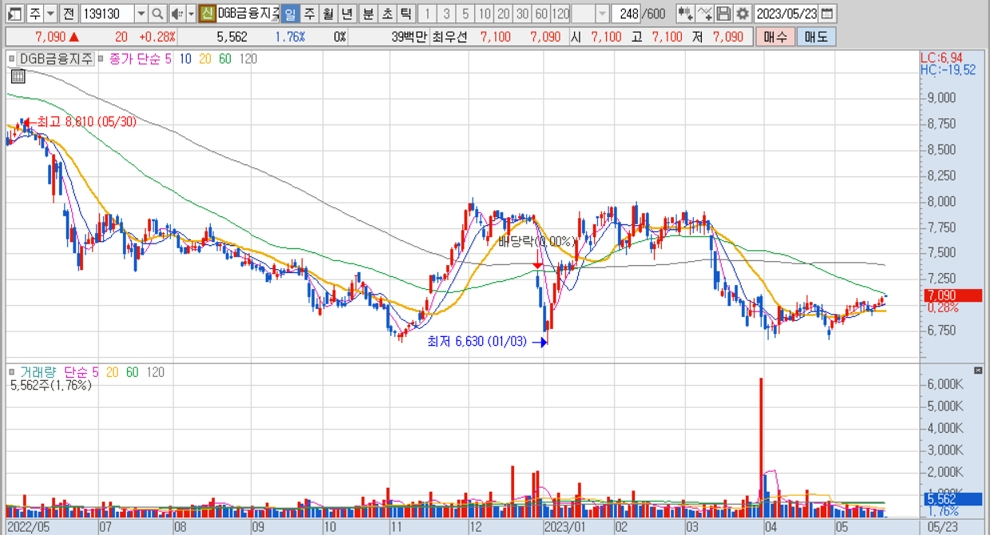The image size is (990, 535).
Task: Click the grid icon under DGB금융지주 label
Action: [18, 75]
